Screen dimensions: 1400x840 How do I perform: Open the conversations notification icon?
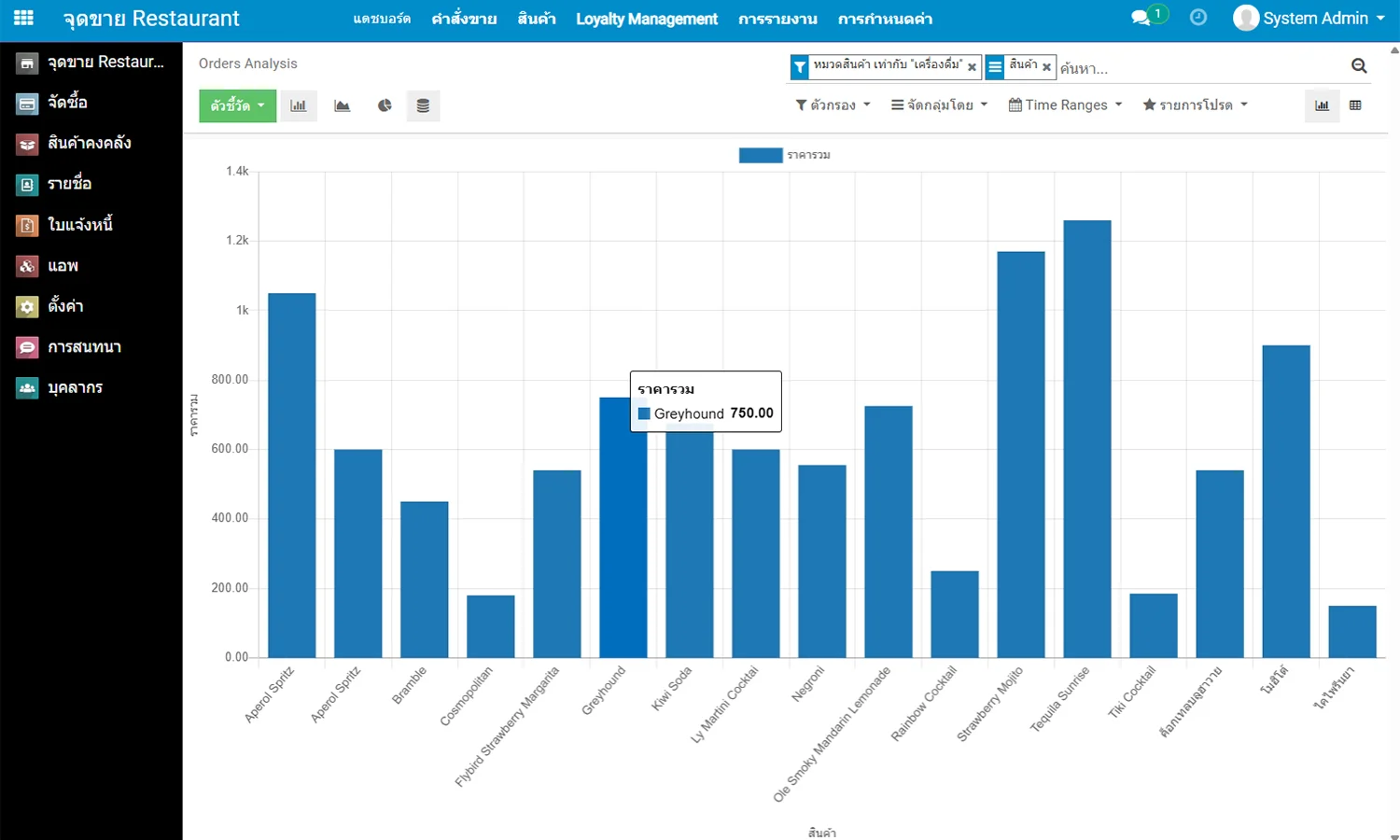(1141, 18)
